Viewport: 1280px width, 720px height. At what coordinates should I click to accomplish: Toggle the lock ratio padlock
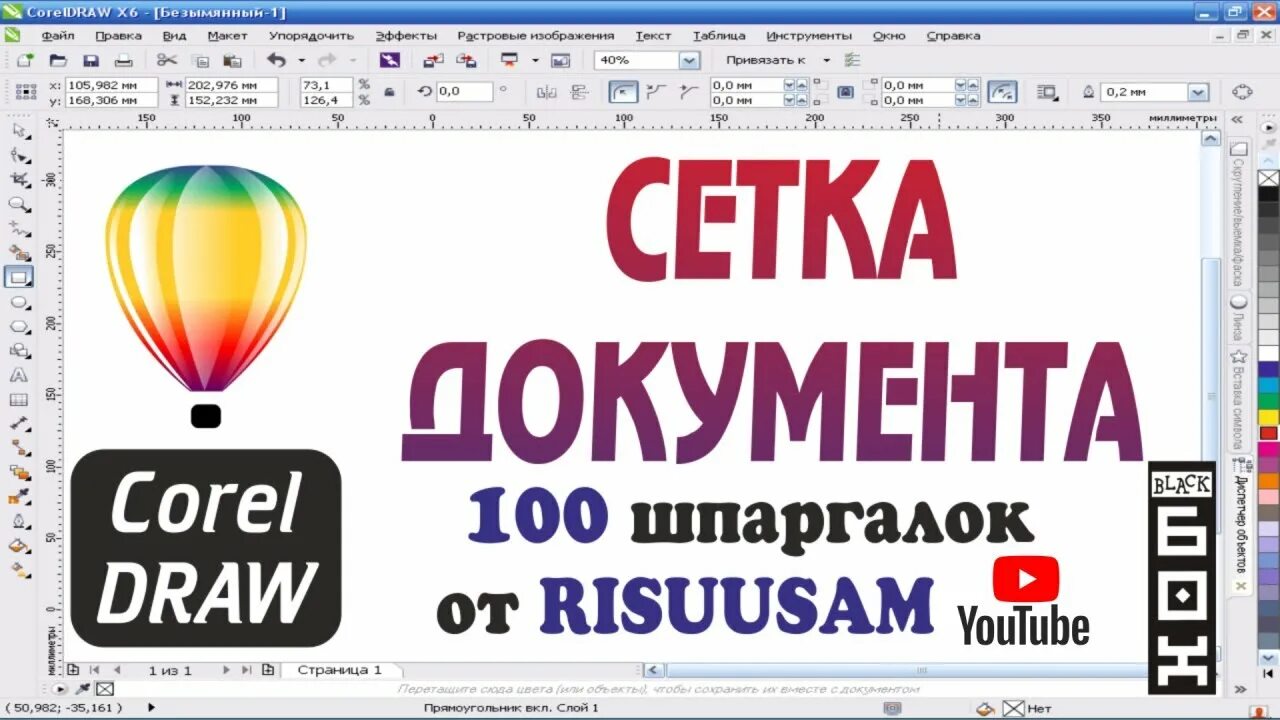tap(389, 92)
